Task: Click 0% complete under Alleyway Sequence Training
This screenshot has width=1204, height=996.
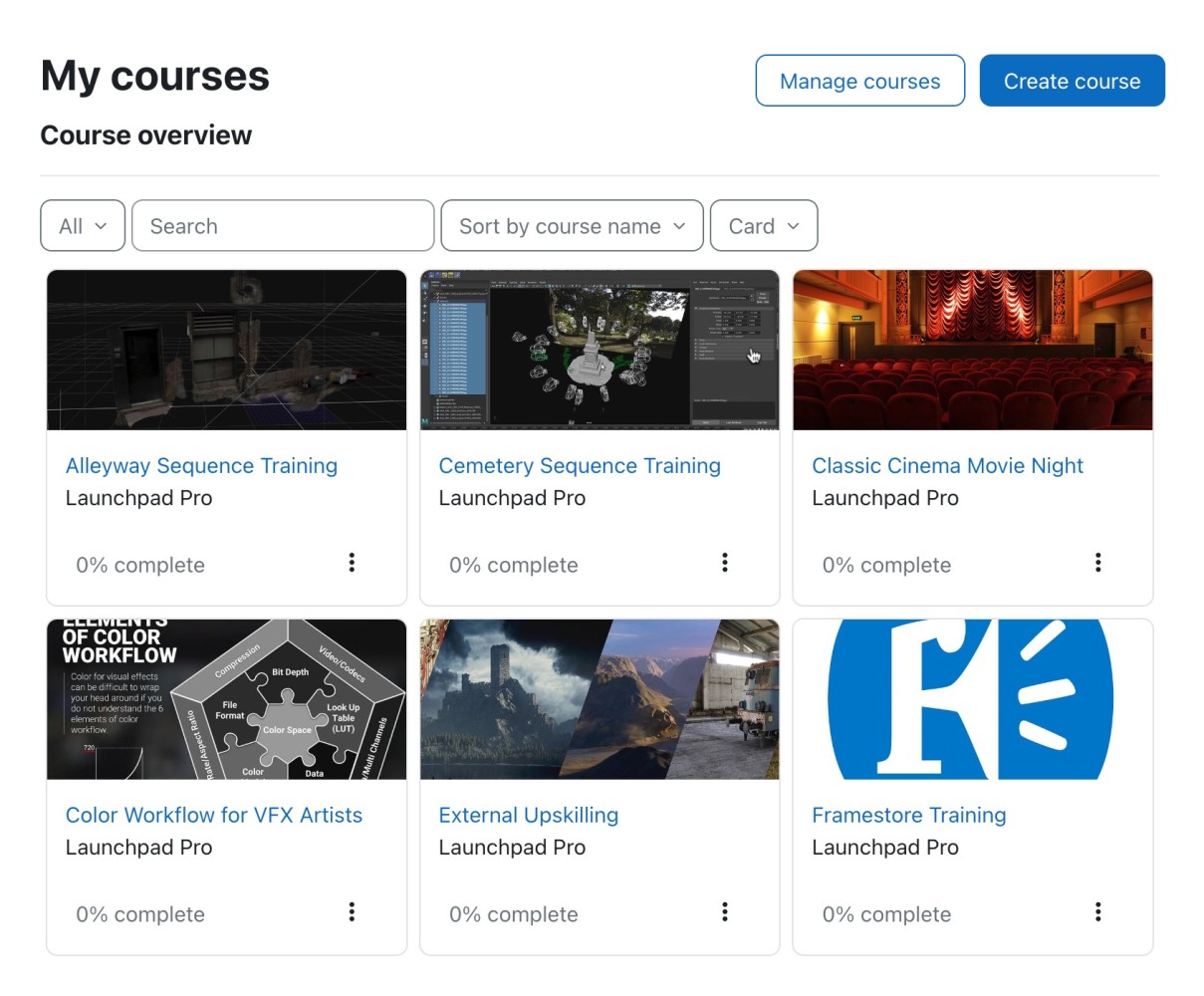Action: 140,566
